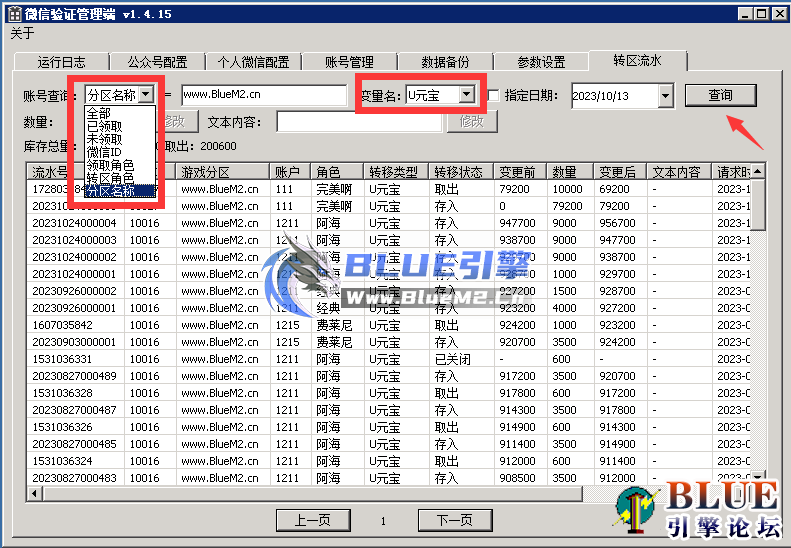This screenshot has height=548, width=791.
Task: Sort by the 变更前 column header
Action: tap(520, 172)
